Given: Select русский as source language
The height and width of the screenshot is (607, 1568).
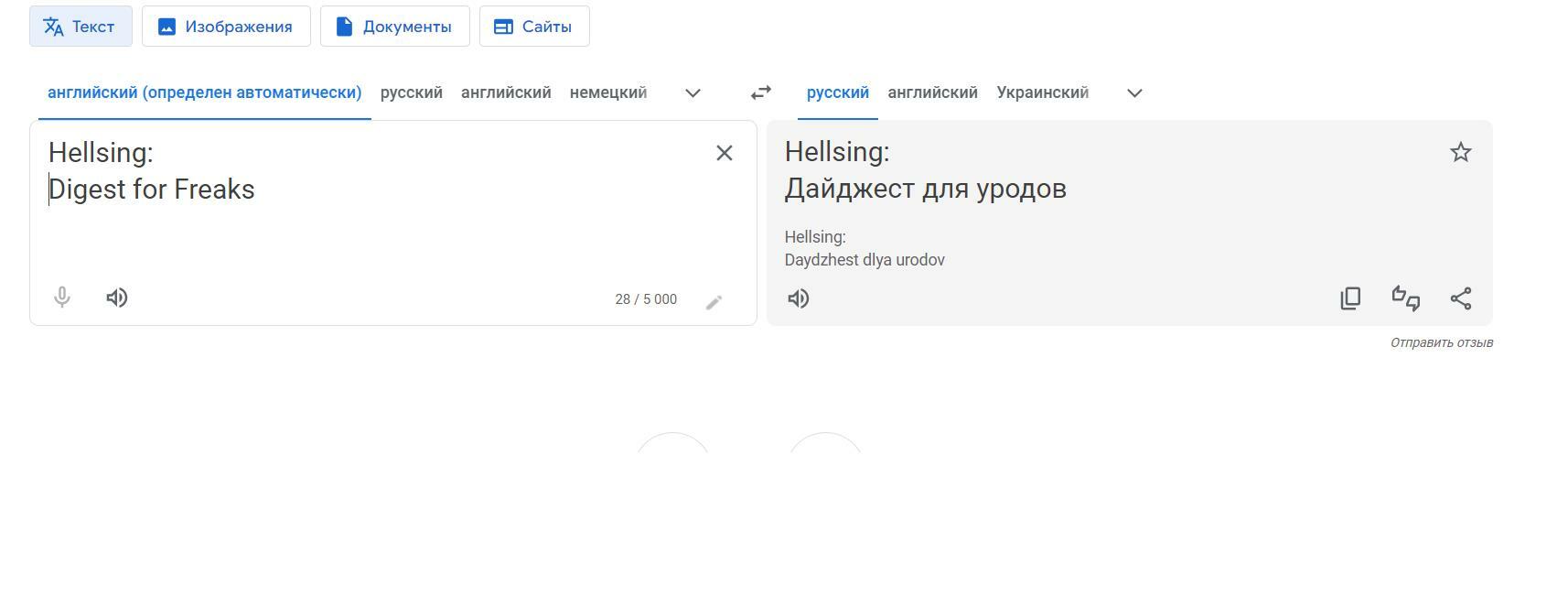Looking at the screenshot, I should pyautogui.click(x=412, y=92).
